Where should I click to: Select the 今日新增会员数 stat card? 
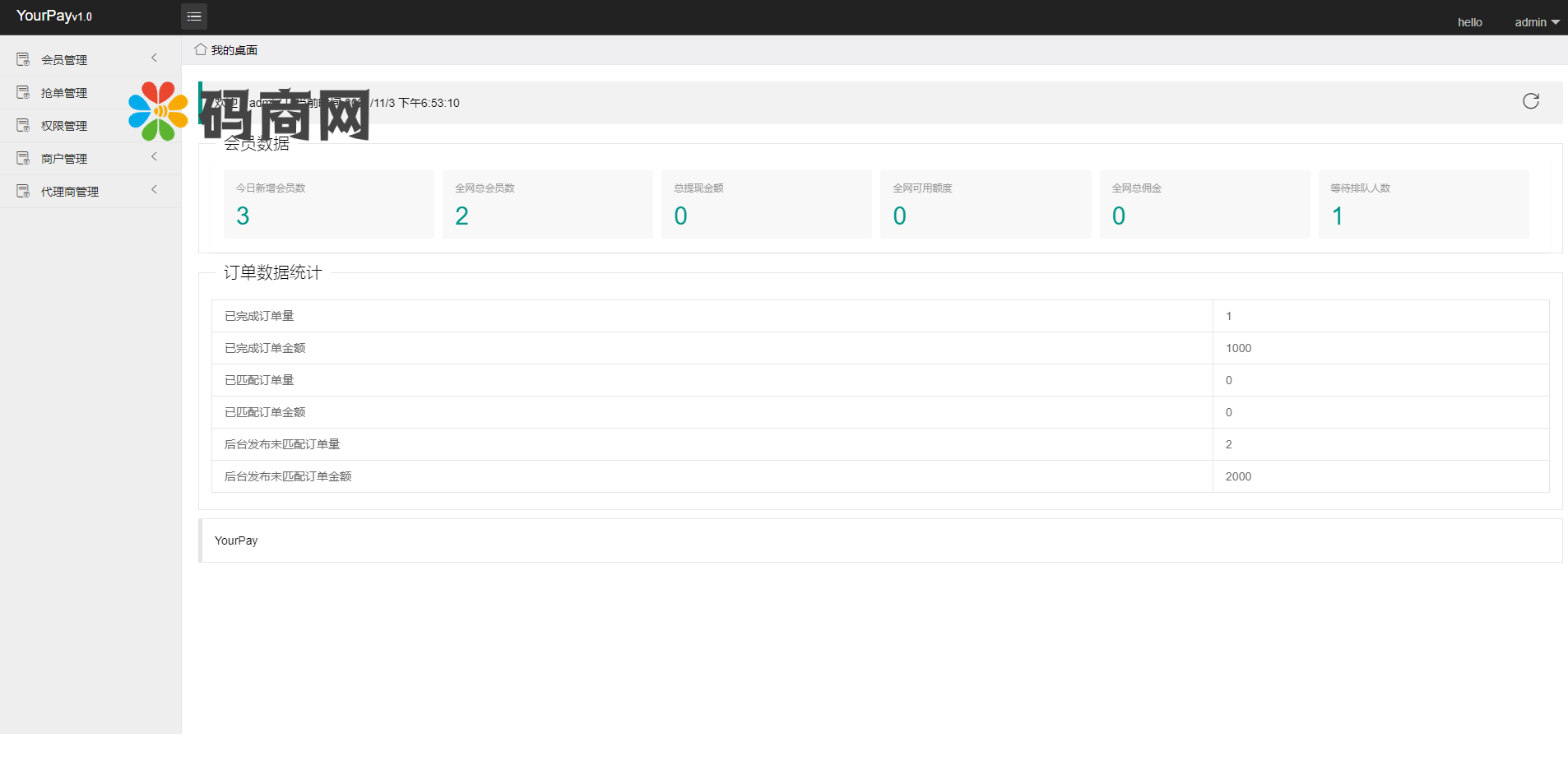(328, 204)
